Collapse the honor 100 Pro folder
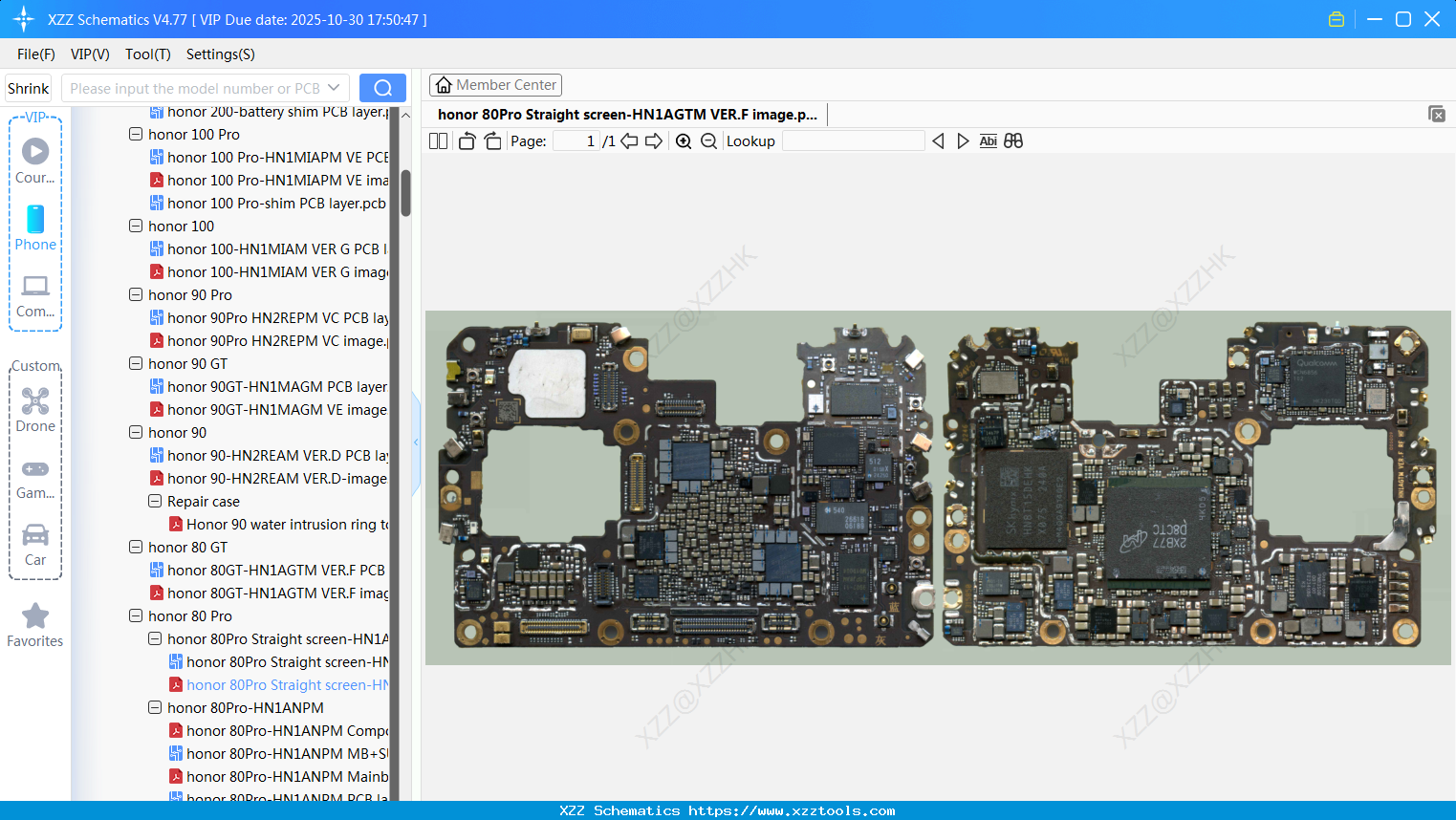 (x=136, y=135)
